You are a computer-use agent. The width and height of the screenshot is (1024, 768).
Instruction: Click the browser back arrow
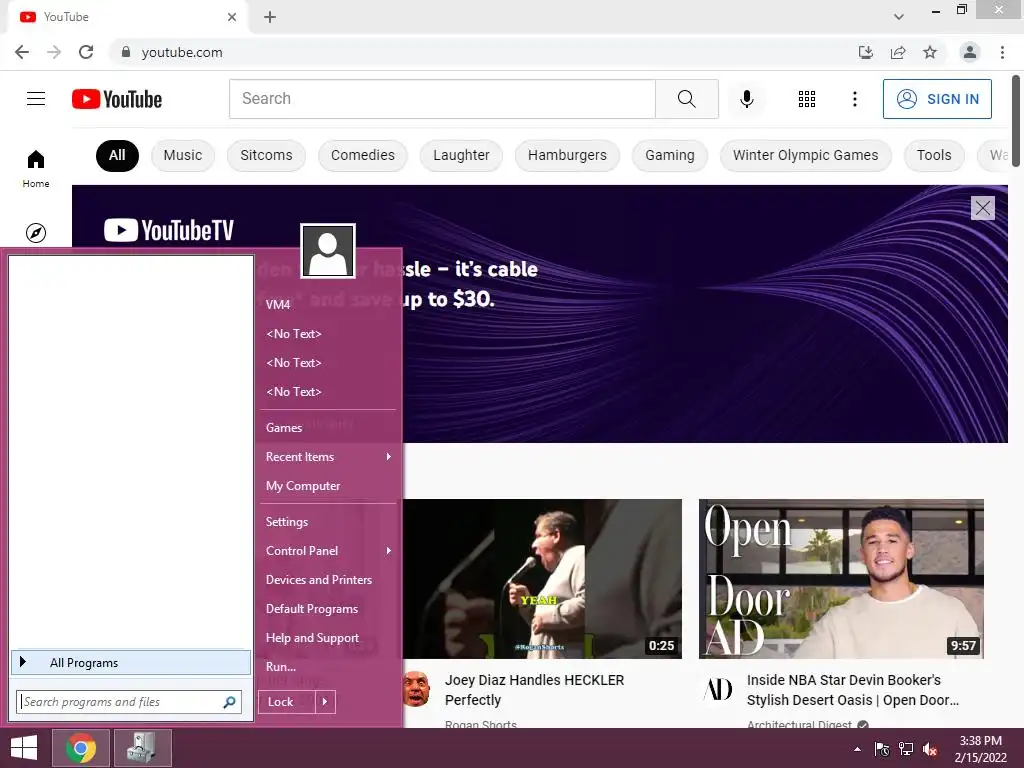pos(22,52)
